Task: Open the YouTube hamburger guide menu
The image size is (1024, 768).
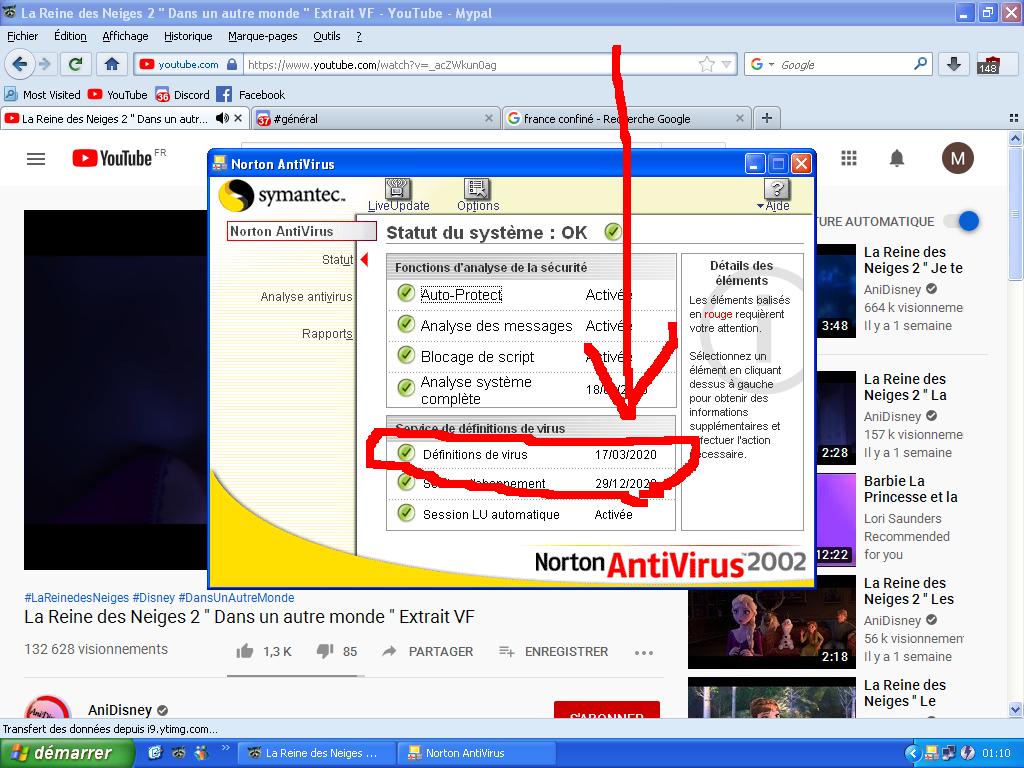Action: click(36, 159)
